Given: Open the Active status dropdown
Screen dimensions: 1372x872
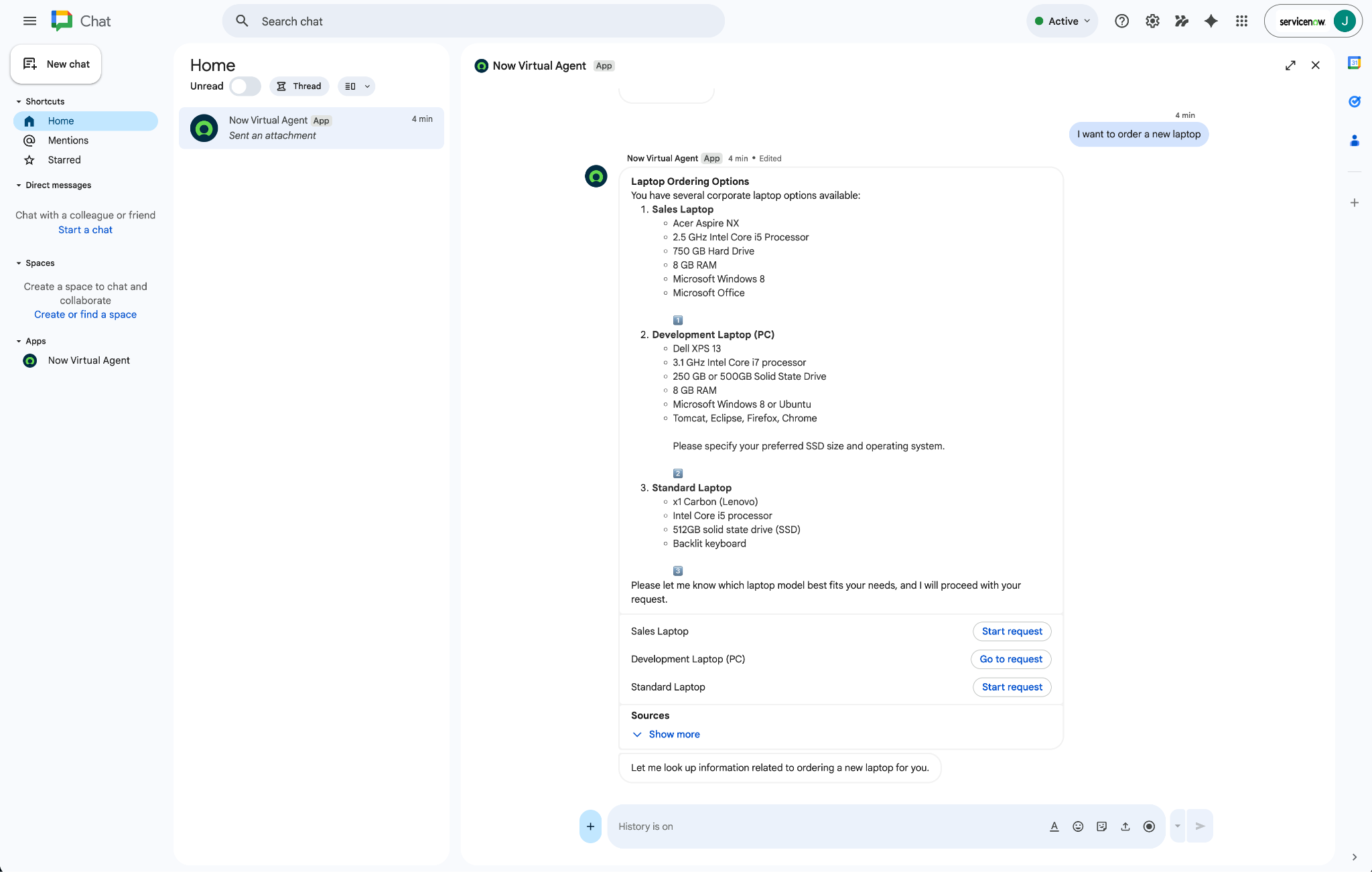Looking at the screenshot, I should pos(1062,21).
